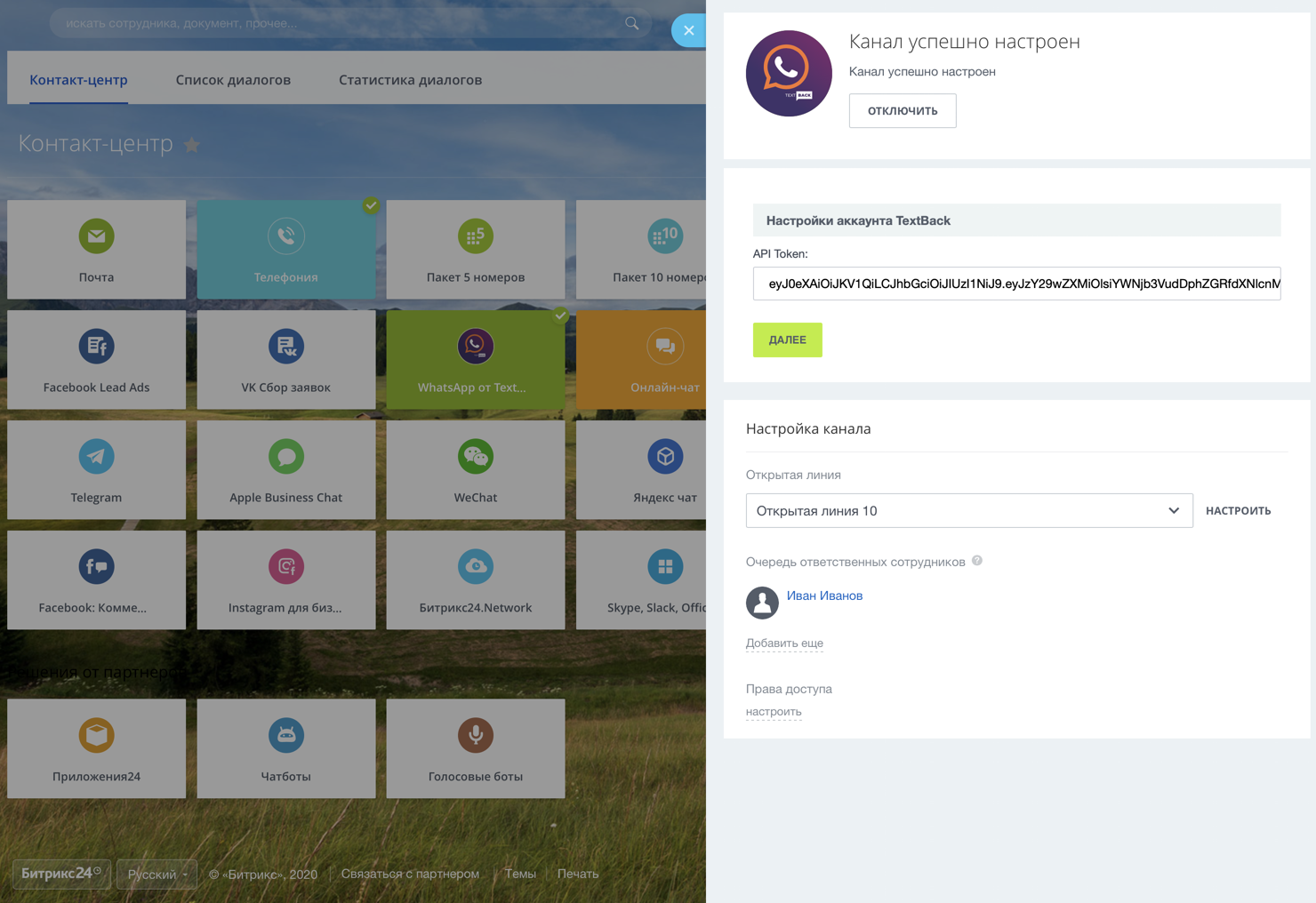This screenshot has height=903, width=1316.
Task: Star the Контакт-центр page as favorite
Action: click(192, 145)
